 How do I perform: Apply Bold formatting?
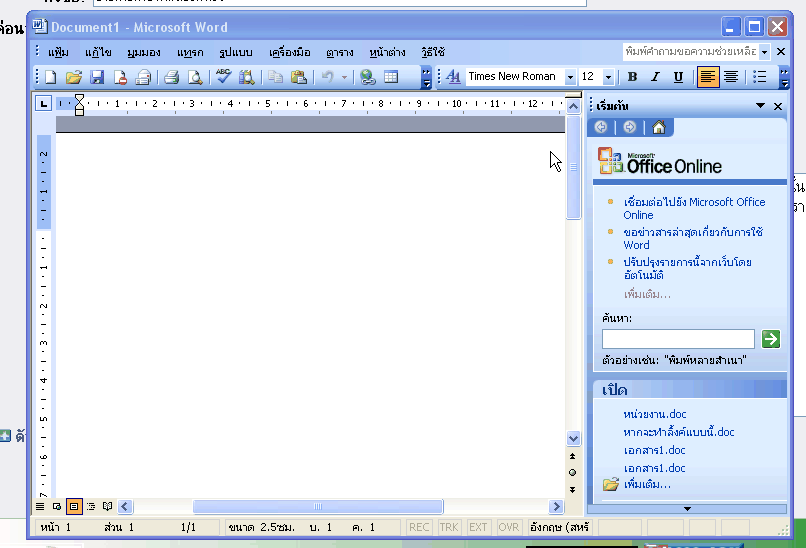point(632,77)
